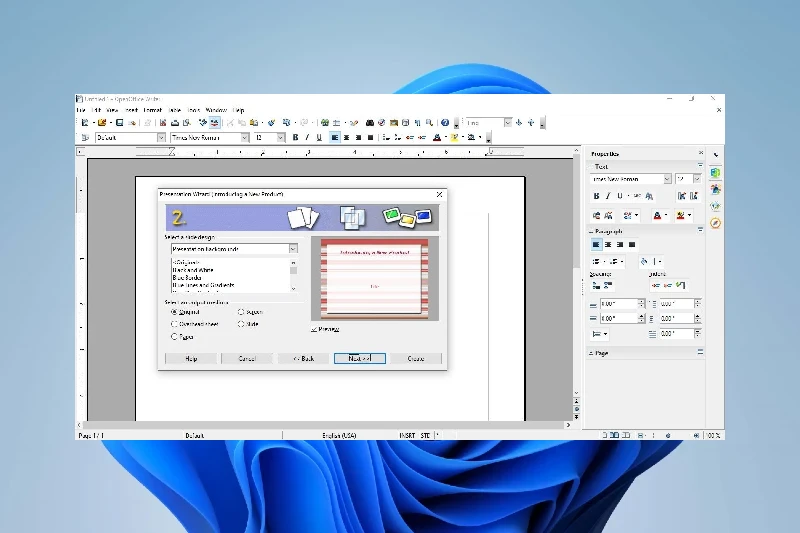Open the slide design category dropdown
This screenshot has width=800, height=533.
tap(293, 249)
